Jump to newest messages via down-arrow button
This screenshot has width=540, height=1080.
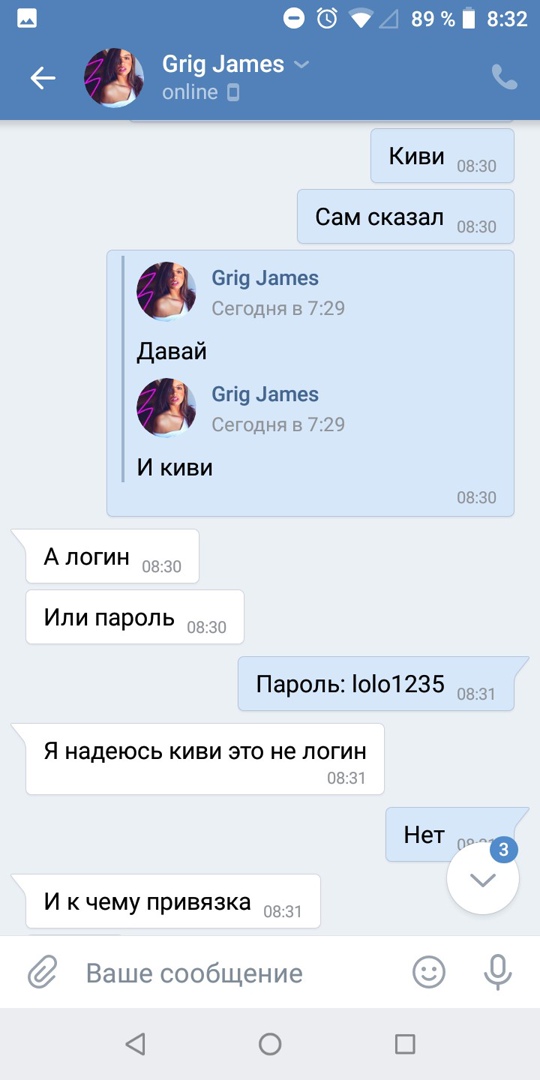[483, 879]
